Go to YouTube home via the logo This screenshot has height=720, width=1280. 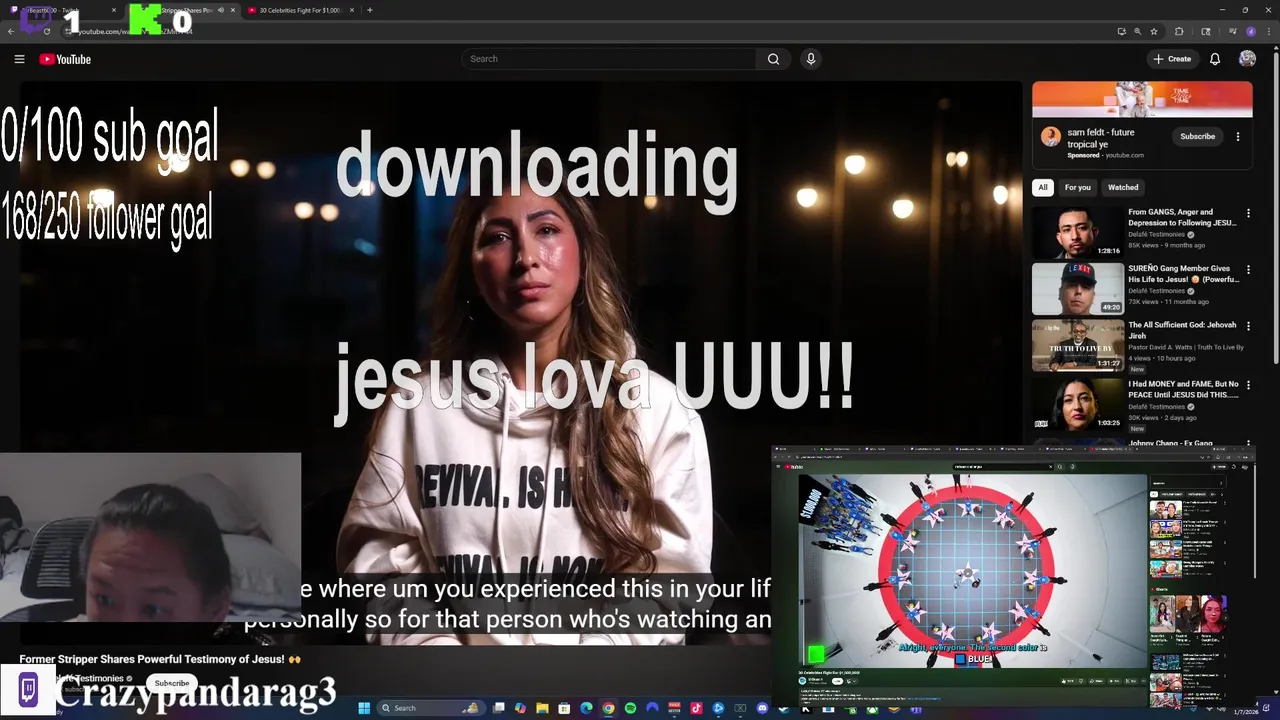(65, 59)
